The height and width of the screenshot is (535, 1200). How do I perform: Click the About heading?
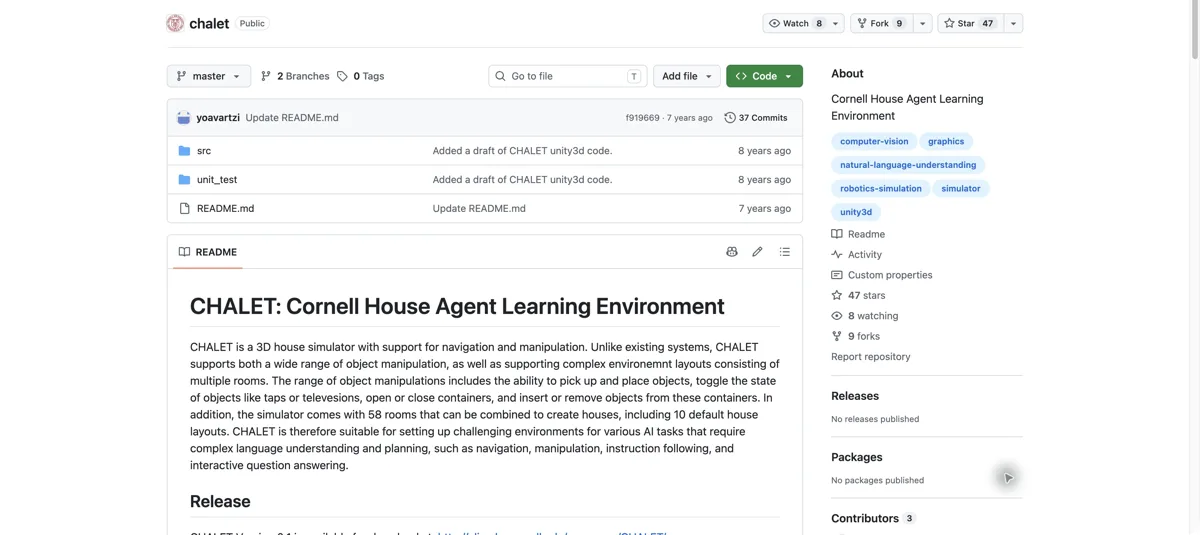coord(847,73)
